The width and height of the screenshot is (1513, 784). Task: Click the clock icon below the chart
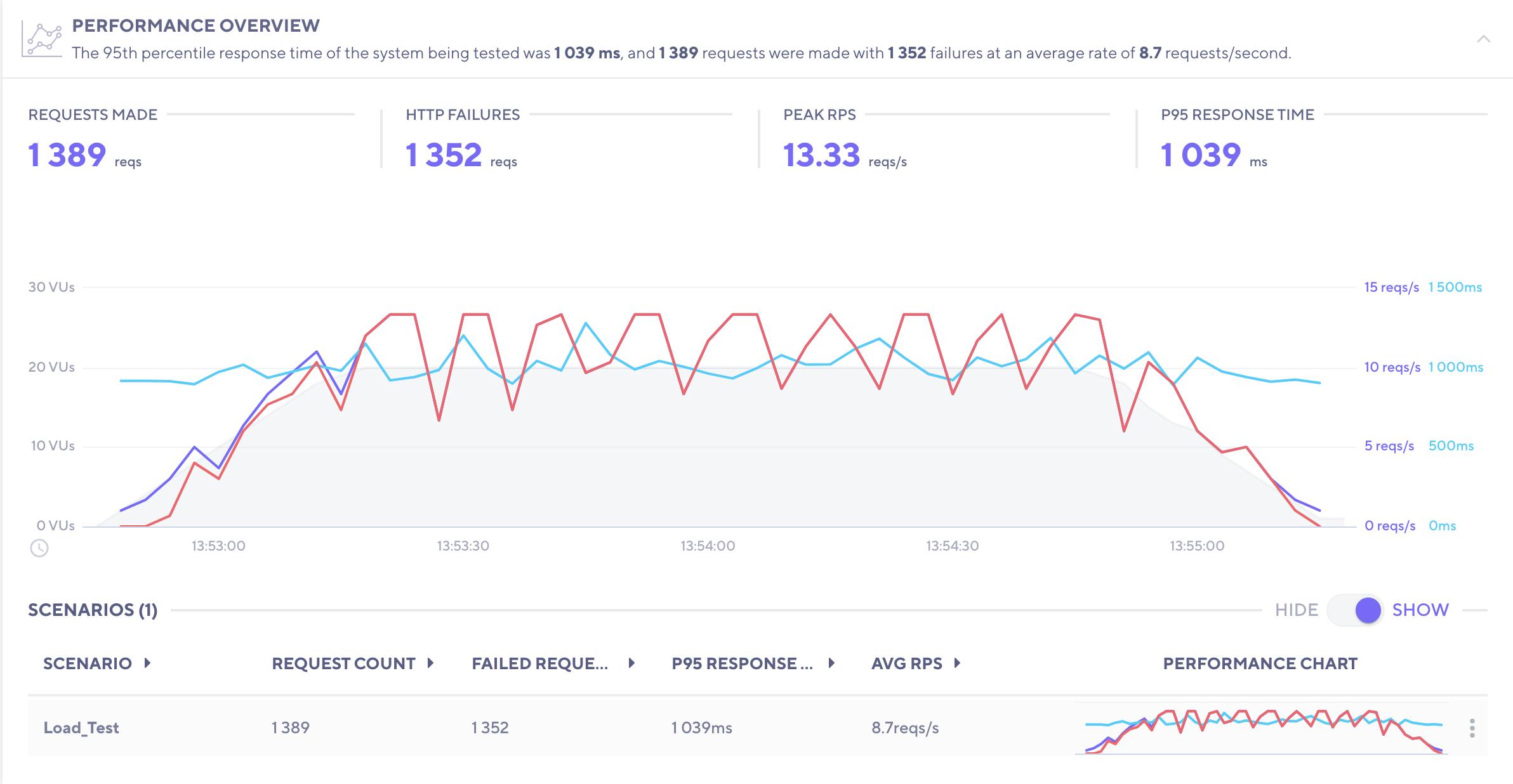pos(39,548)
